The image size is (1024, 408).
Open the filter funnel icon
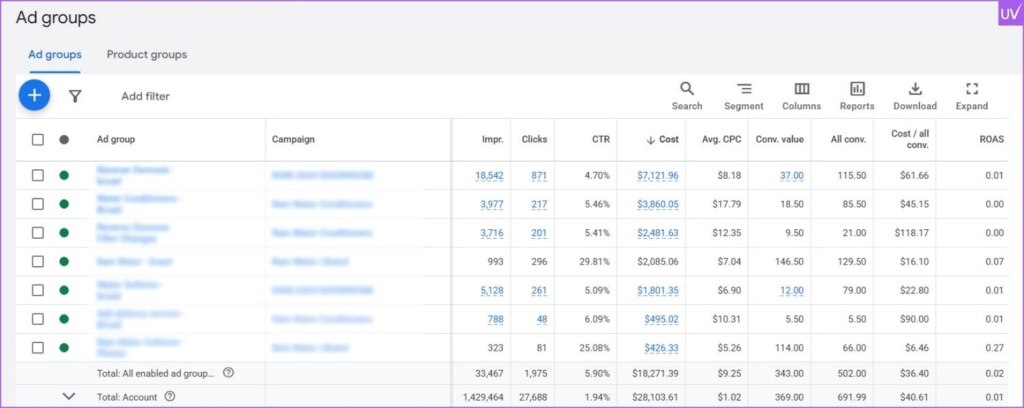point(75,96)
